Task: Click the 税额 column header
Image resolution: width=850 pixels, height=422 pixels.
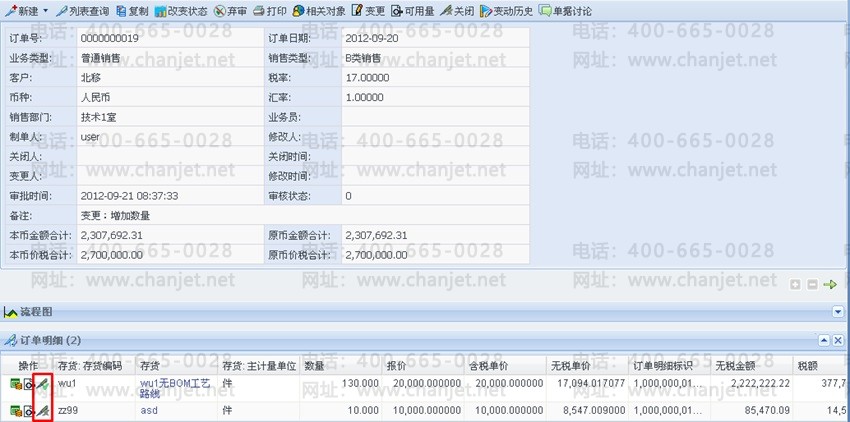Action: coord(808,366)
